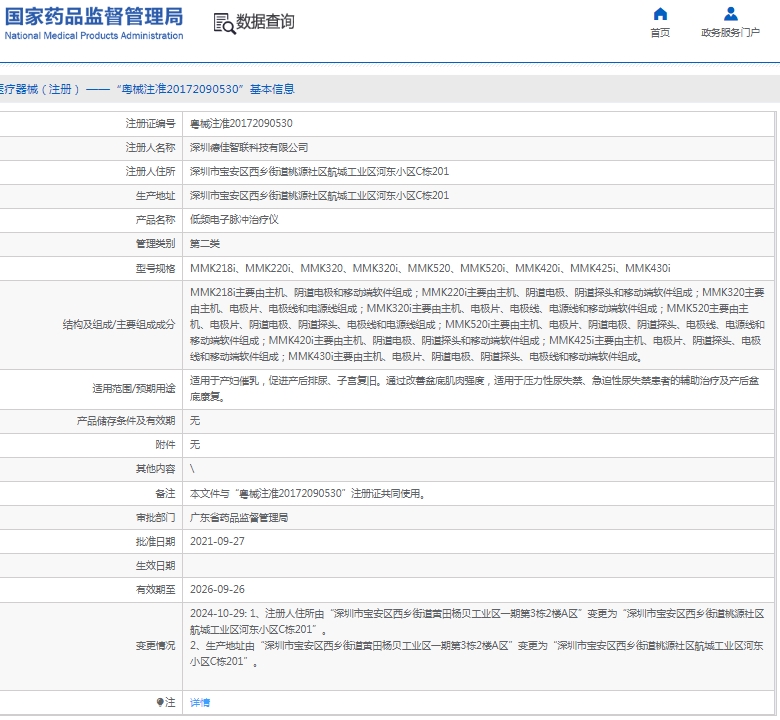This screenshot has width=780, height=720.
Task: Click the 型号规格 label
Action: coord(155,268)
